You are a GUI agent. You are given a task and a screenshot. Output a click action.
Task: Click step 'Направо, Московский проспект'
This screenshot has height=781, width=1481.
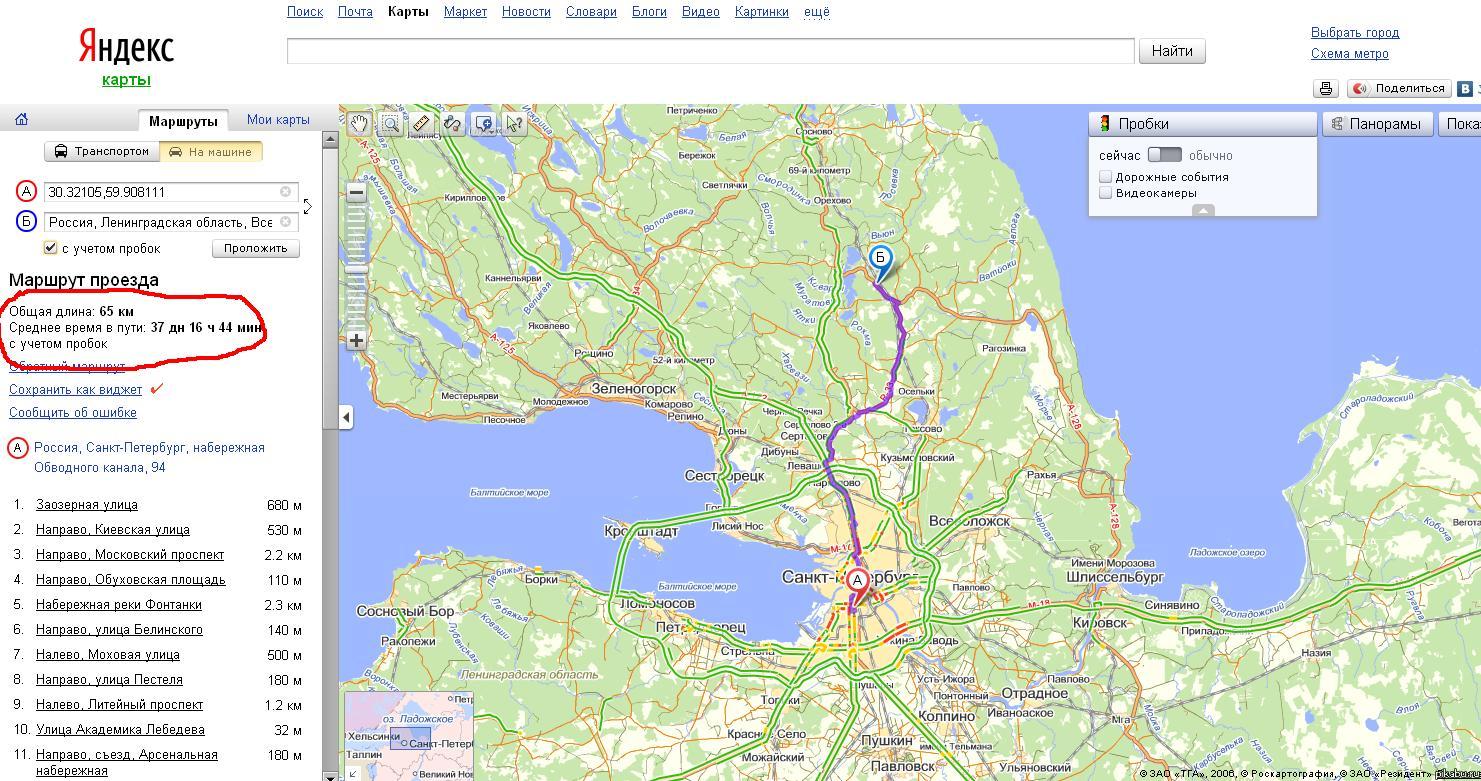(x=130, y=555)
